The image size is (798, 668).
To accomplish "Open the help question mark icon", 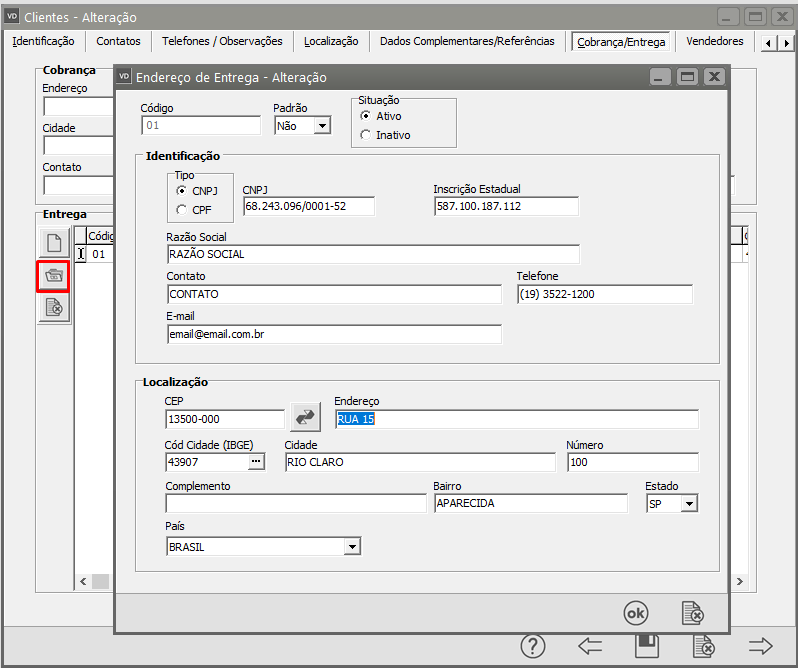I will point(533,646).
